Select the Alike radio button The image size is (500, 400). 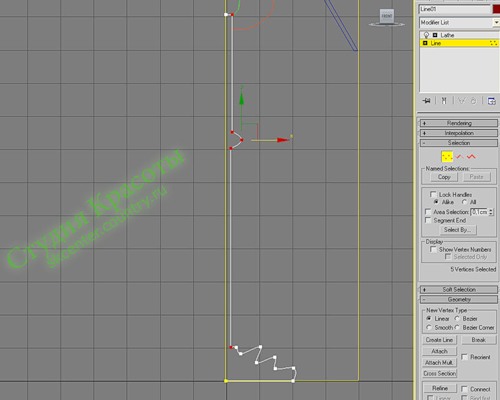pos(436,202)
